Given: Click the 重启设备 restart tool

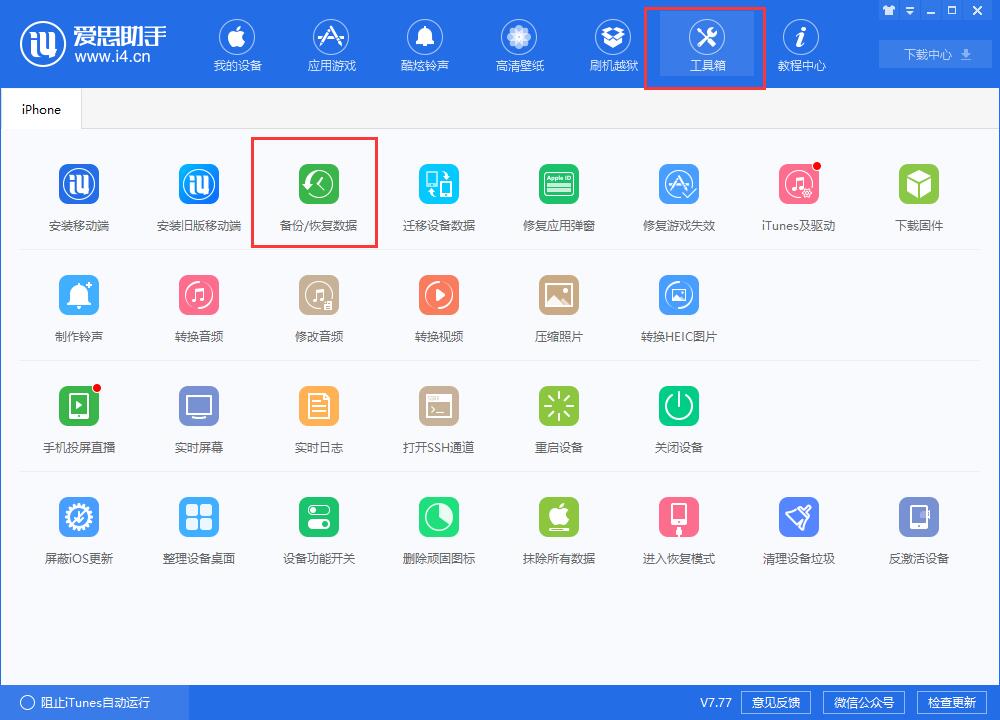Looking at the screenshot, I should [x=558, y=417].
